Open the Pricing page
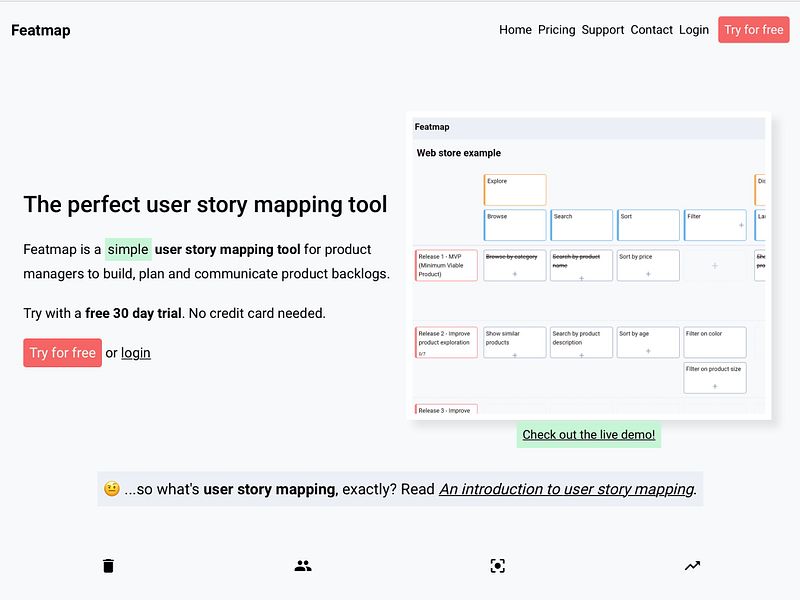Image resolution: width=800 pixels, height=600 pixels. tap(557, 30)
